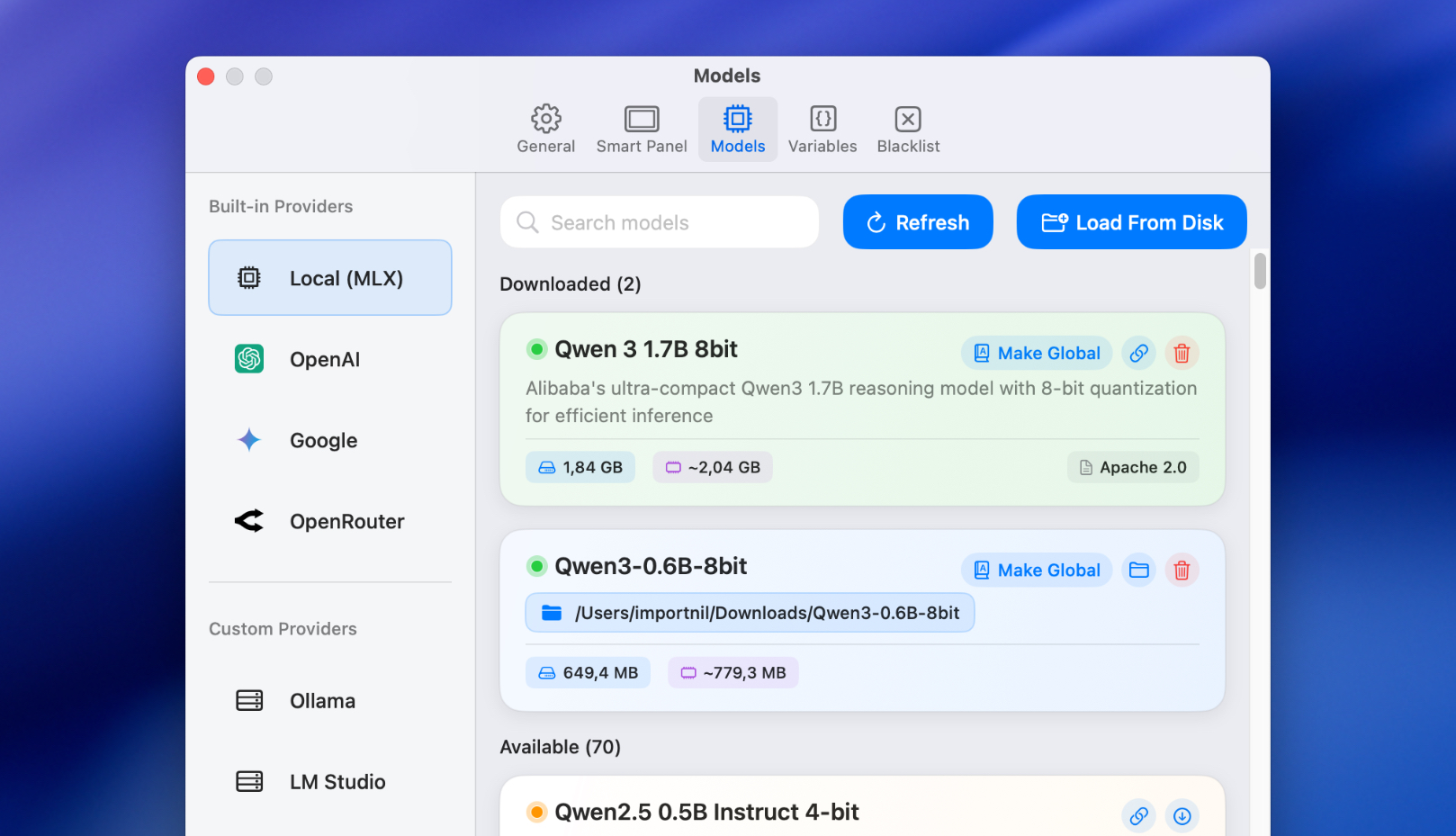This screenshot has width=1456, height=836.
Task: Select the Local (MLX) provider
Action: [x=330, y=278]
